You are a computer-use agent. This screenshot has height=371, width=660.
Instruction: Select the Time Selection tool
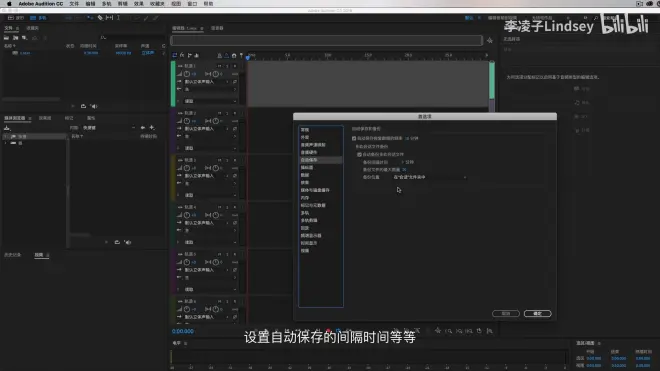[119, 18]
